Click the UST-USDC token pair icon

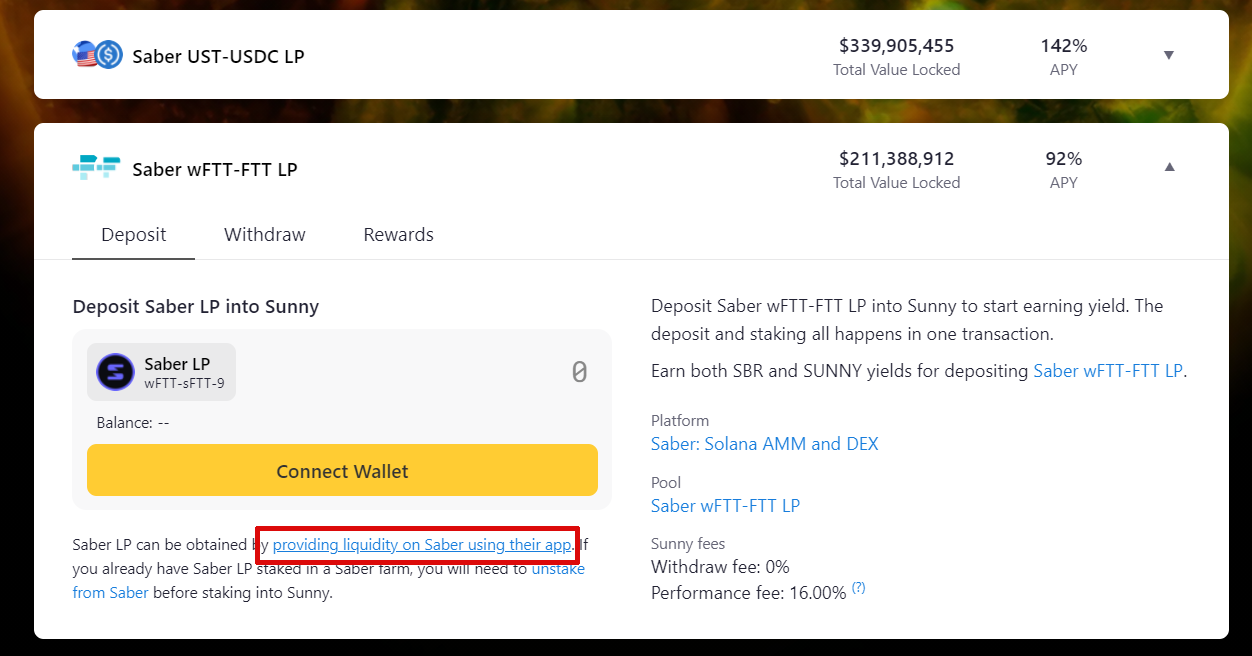pyautogui.click(x=97, y=55)
